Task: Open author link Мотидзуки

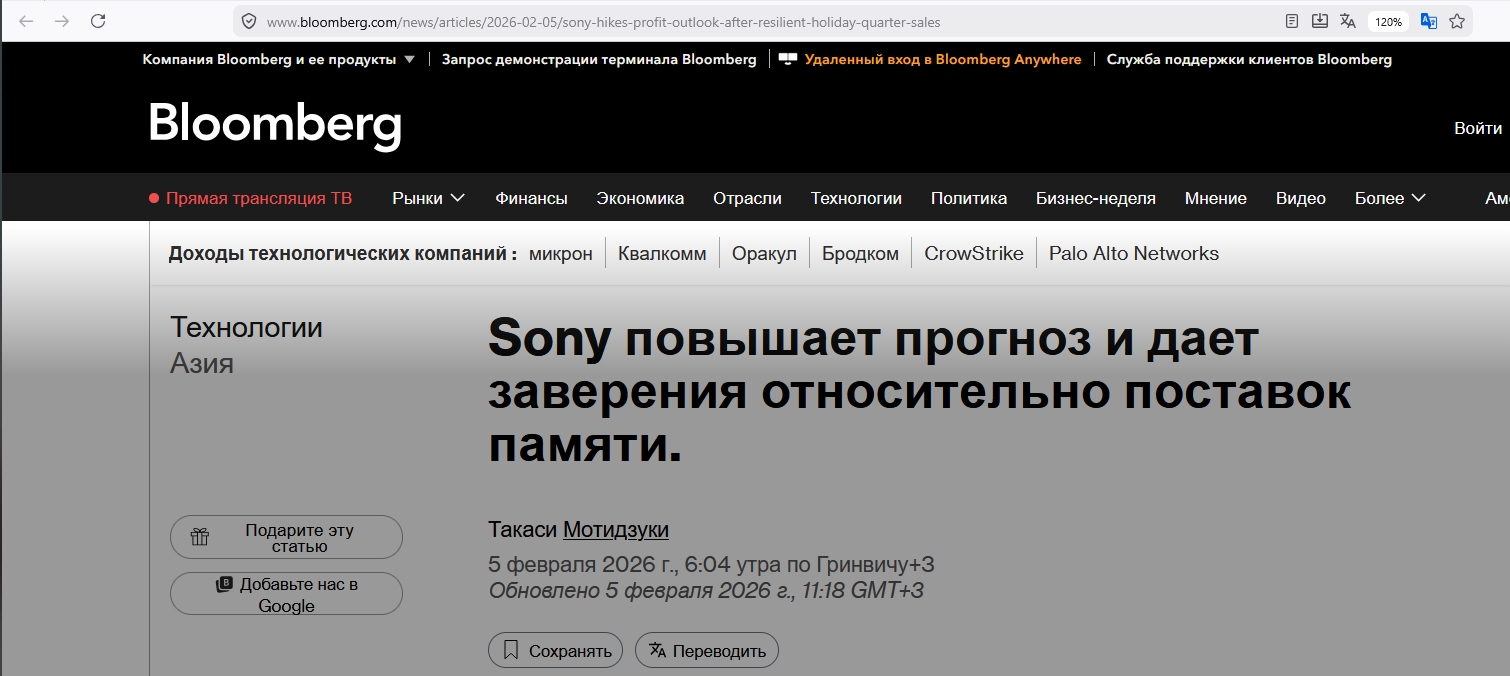Action: tap(616, 530)
